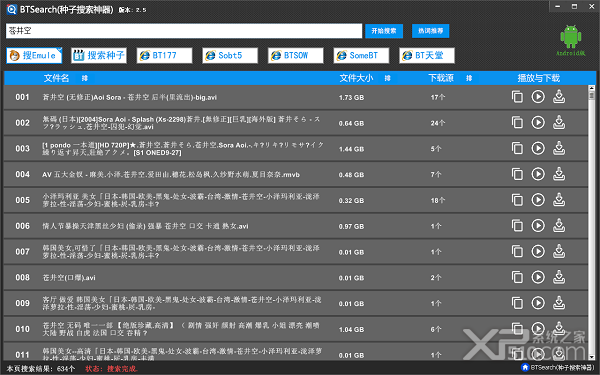This screenshot has width=600, height=375.
Task: Select the BTSOW search source
Action: [296, 55]
